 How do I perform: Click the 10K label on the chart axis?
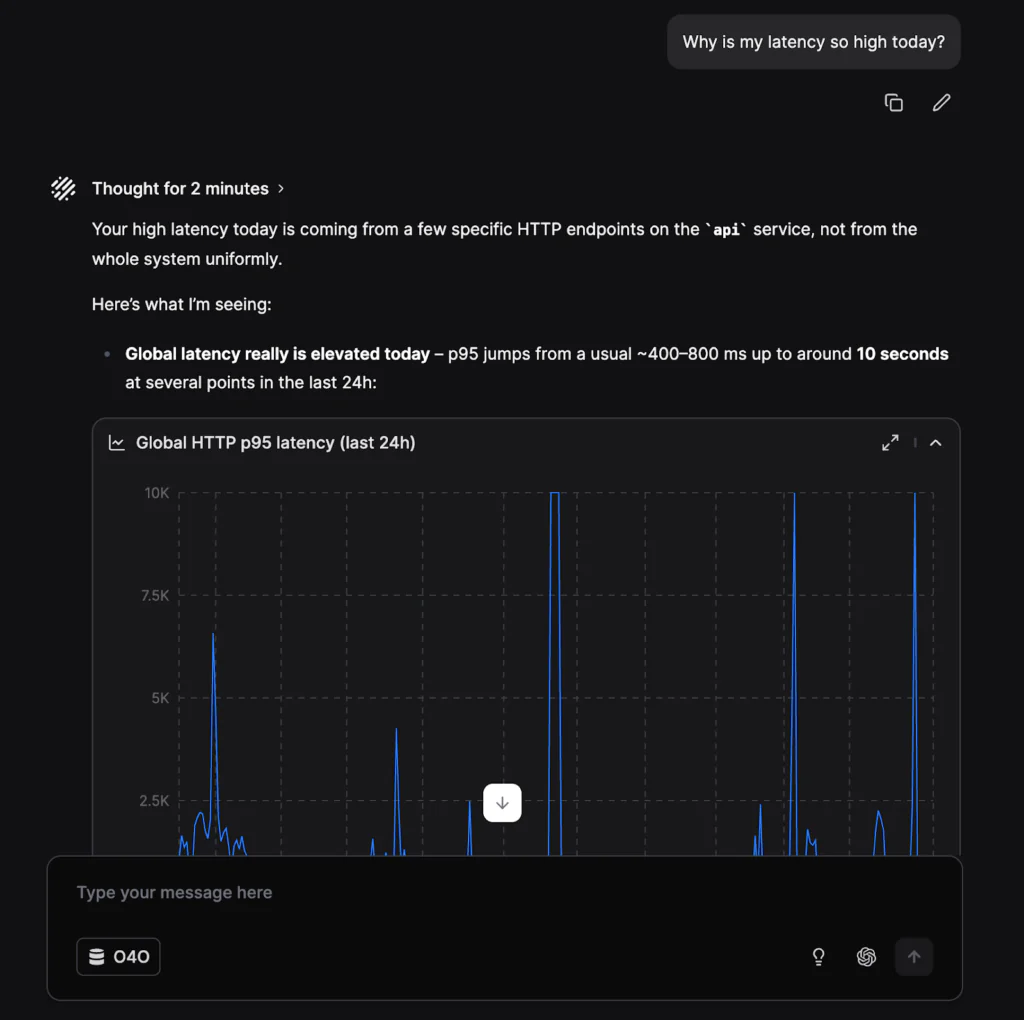[157, 493]
